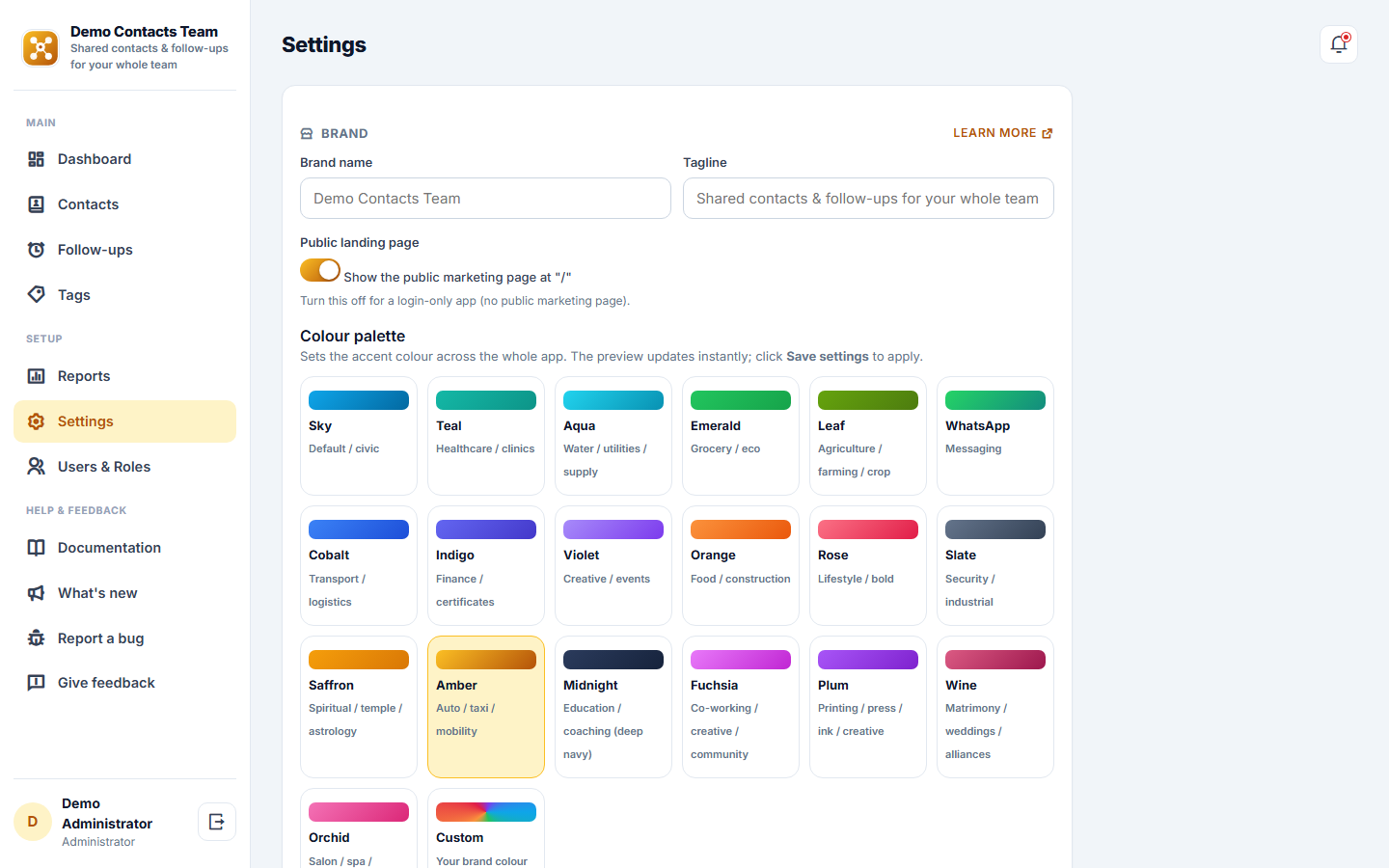Click the Reports chart icon

pyautogui.click(x=36, y=376)
